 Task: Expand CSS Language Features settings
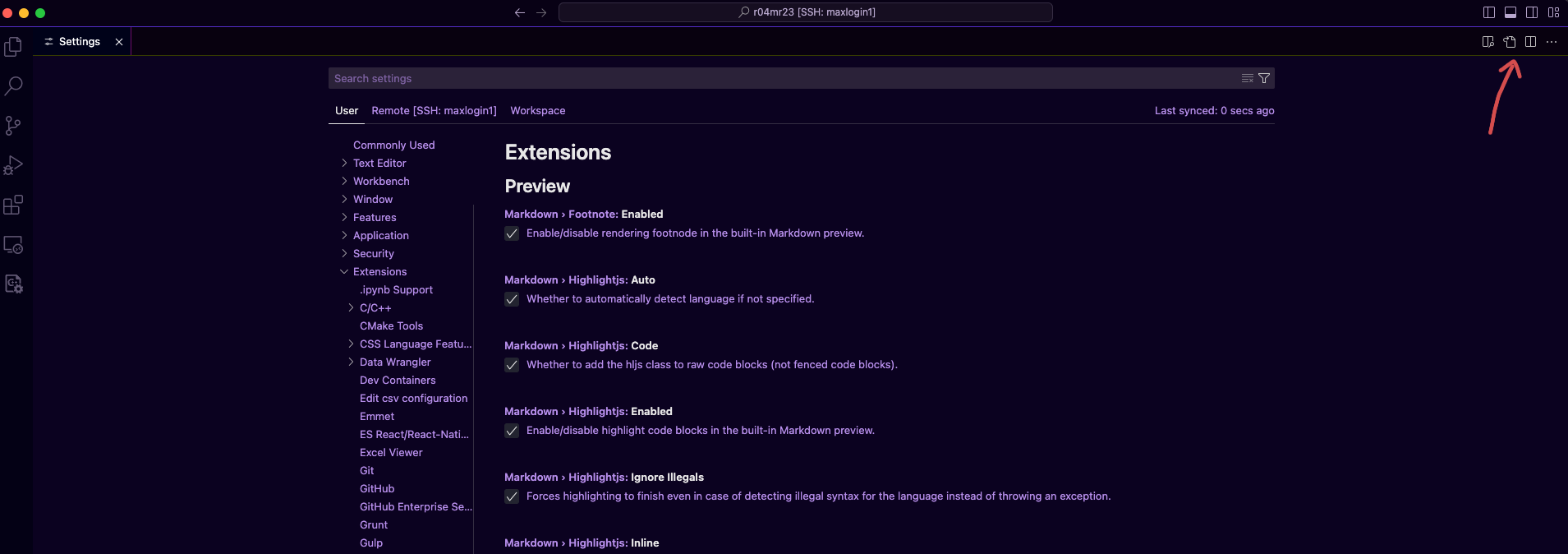pos(352,344)
